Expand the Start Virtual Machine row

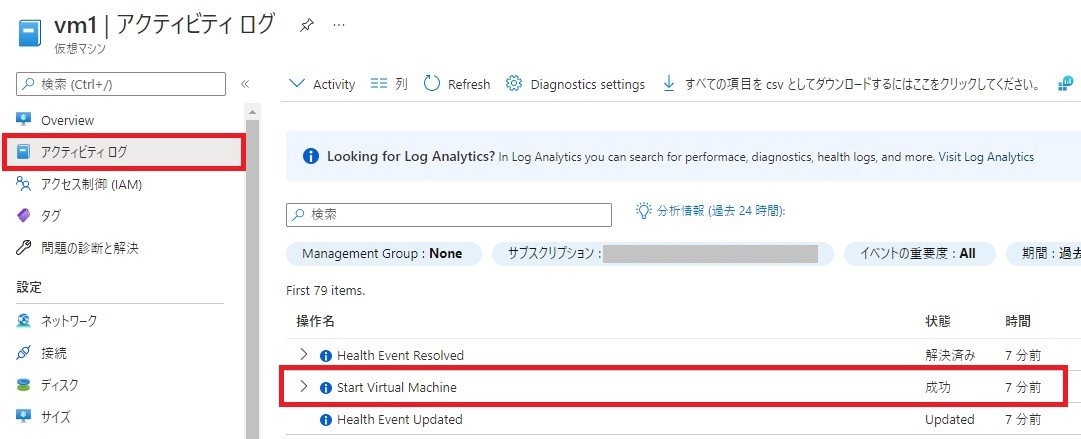[x=303, y=387]
